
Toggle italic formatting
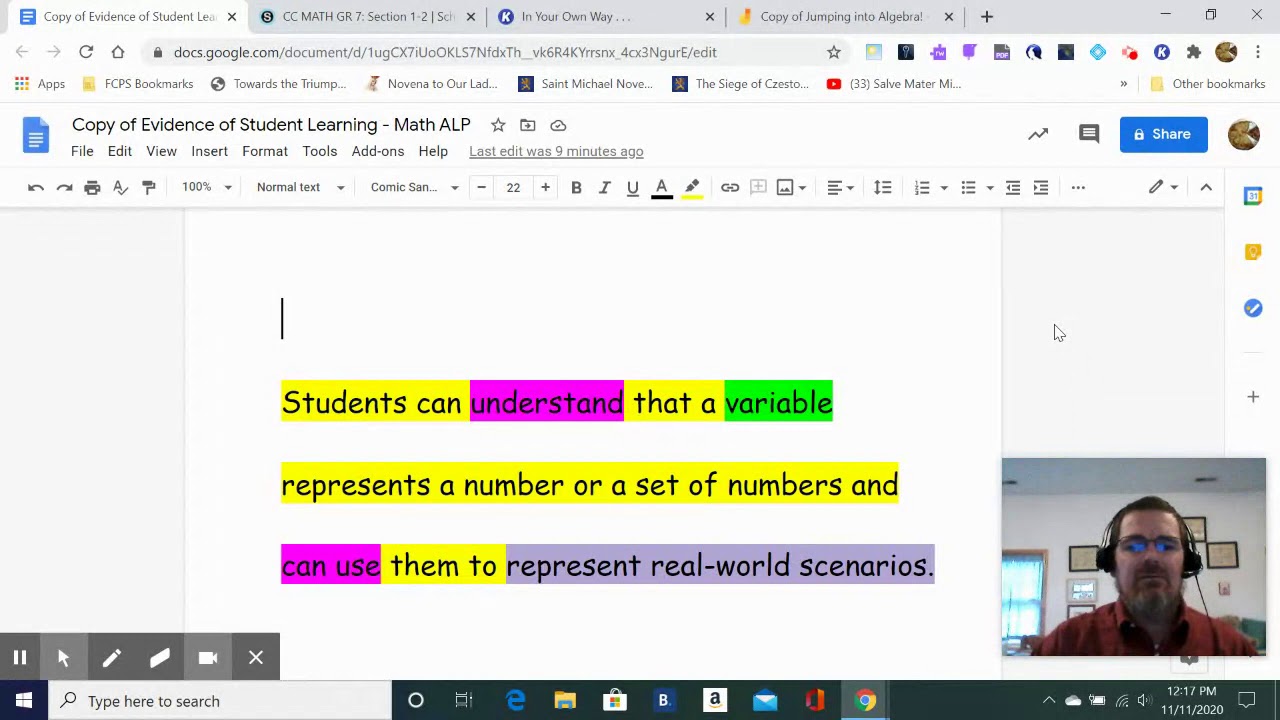point(604,187)
